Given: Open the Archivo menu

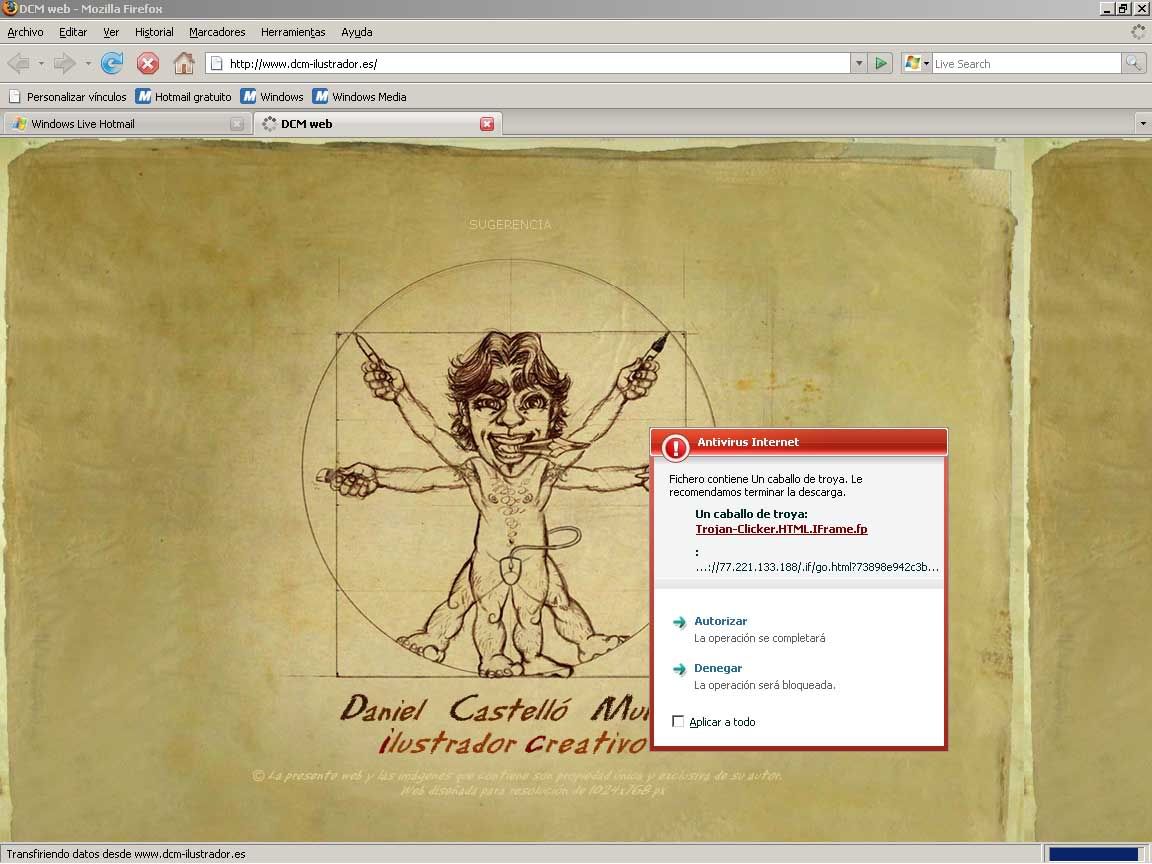Looking at the screenshot, I should click(25, 32).
